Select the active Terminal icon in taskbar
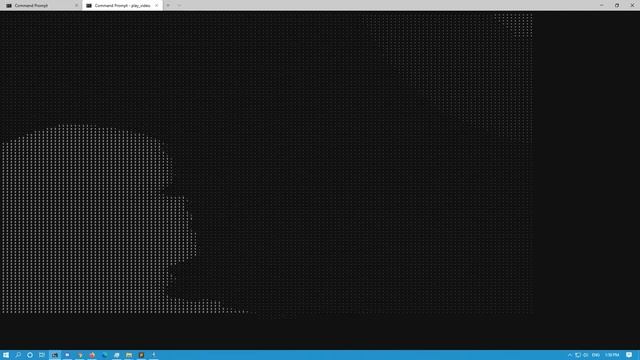Viewport: 640px width, 360px height. coord(55,355)
